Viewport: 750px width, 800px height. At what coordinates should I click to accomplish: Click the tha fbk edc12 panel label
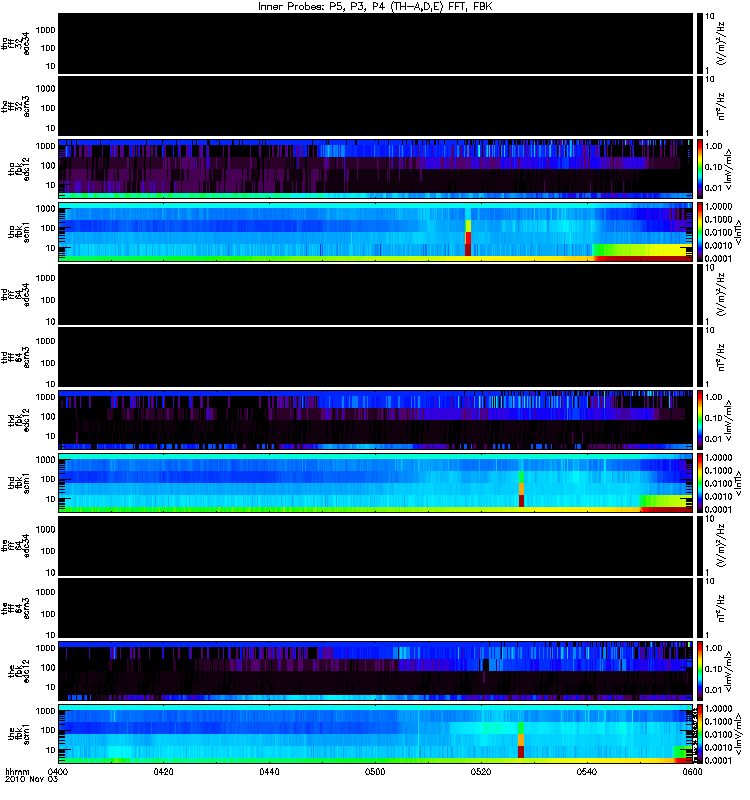(x=19, y=169)
